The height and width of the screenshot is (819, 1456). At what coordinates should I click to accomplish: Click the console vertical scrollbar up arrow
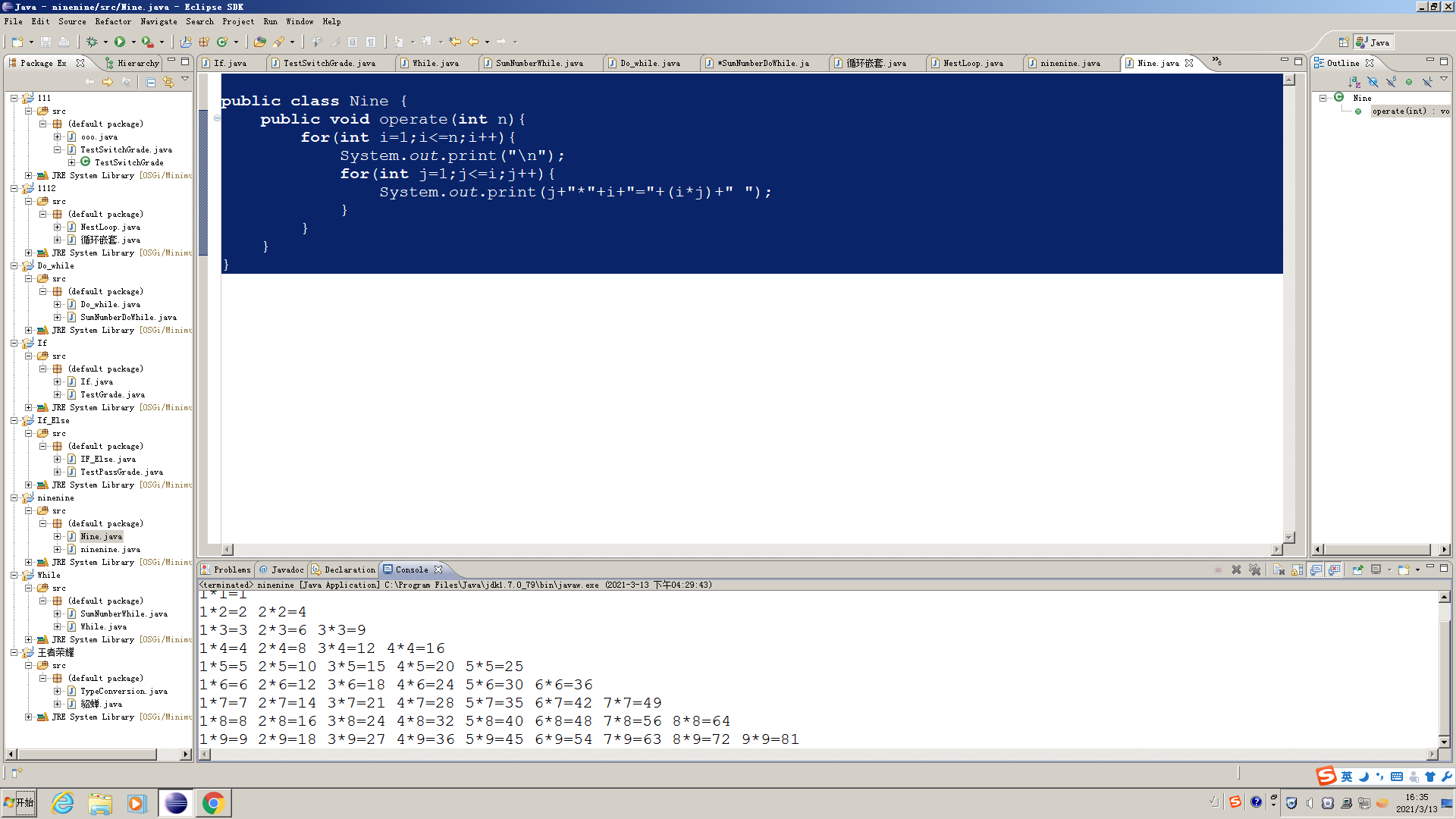[1444, 598]
